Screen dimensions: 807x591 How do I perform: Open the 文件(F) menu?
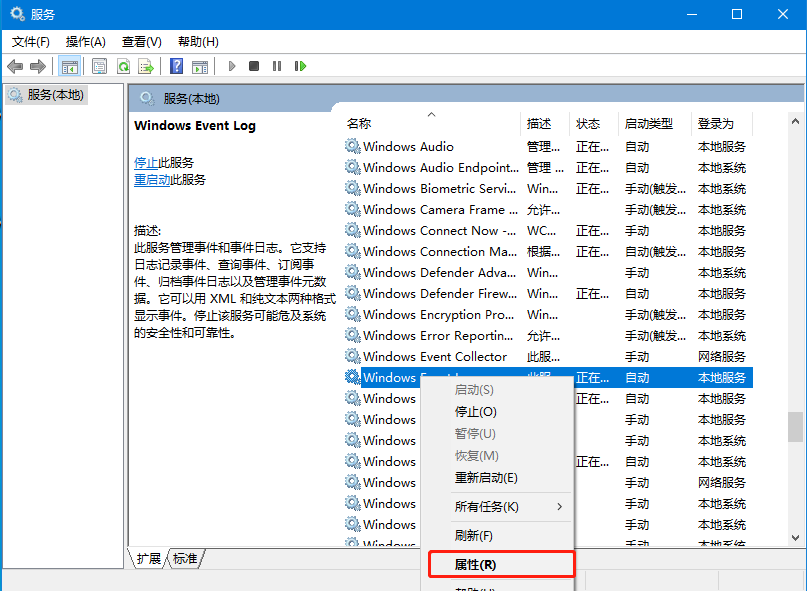pos(30,42)
